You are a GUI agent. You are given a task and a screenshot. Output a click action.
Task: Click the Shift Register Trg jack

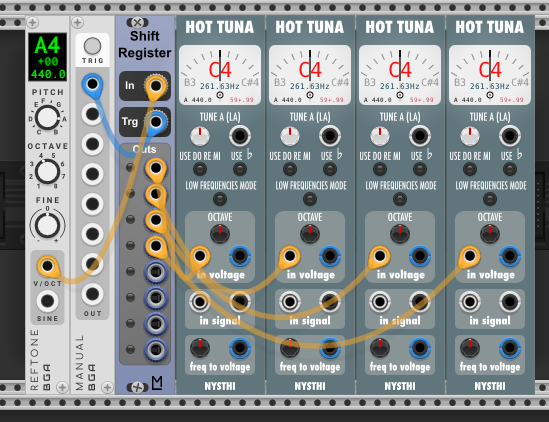point(156,122)
